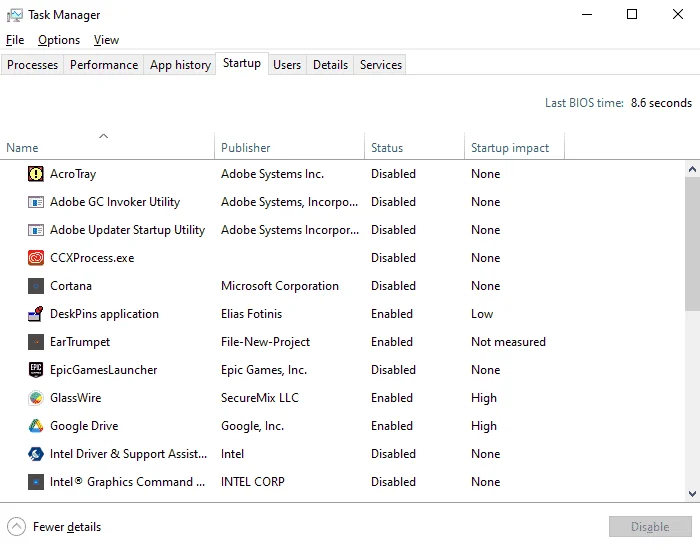Select the DeskPins application name
The image size is (700, 550).
click(x=104, y=314)
